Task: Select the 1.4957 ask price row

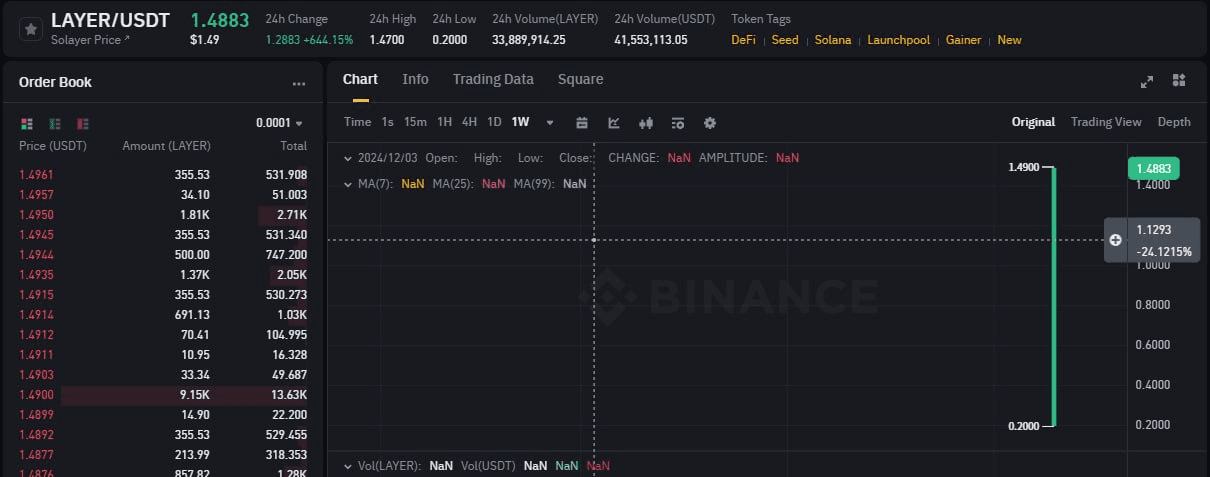Action: pyautogui.click(x=163, y=195)
